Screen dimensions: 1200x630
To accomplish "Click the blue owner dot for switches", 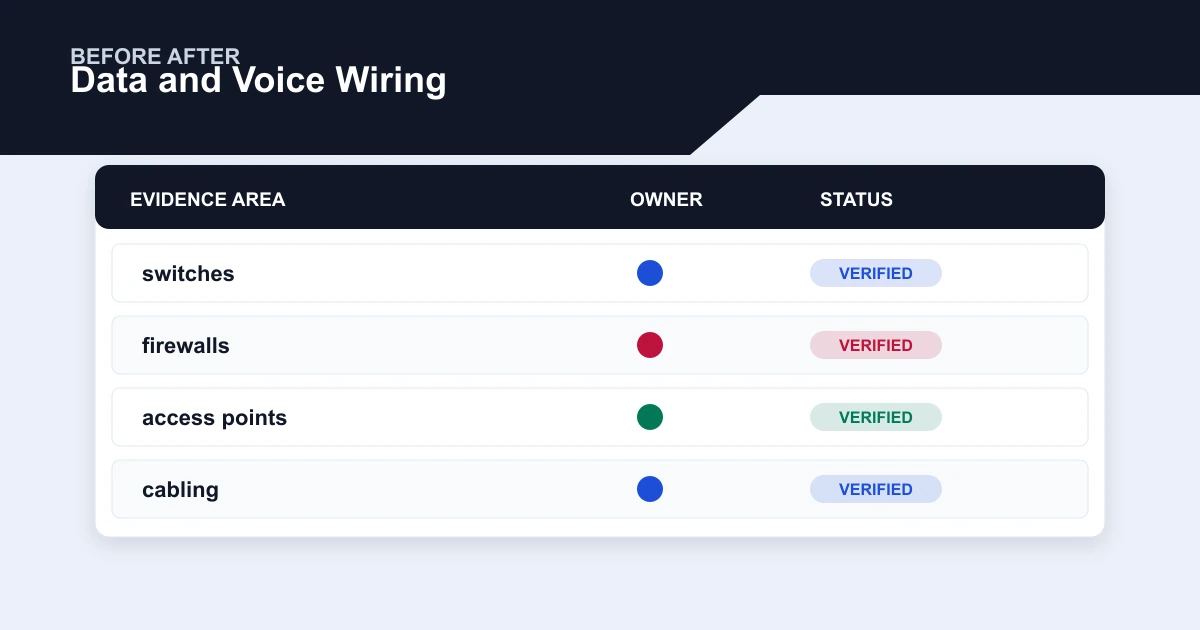I will (x=650, y=273).
